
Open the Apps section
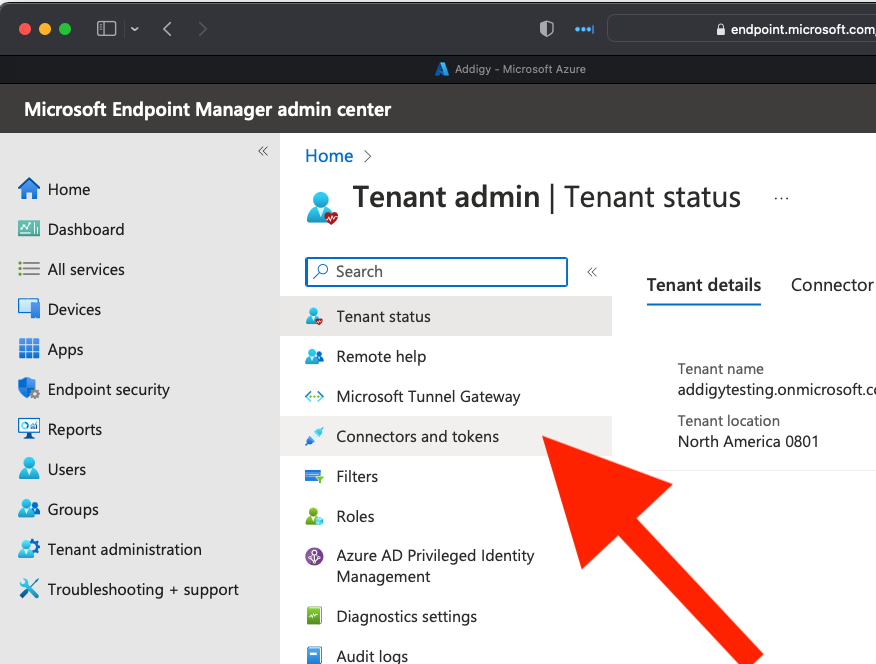[65, 349]
